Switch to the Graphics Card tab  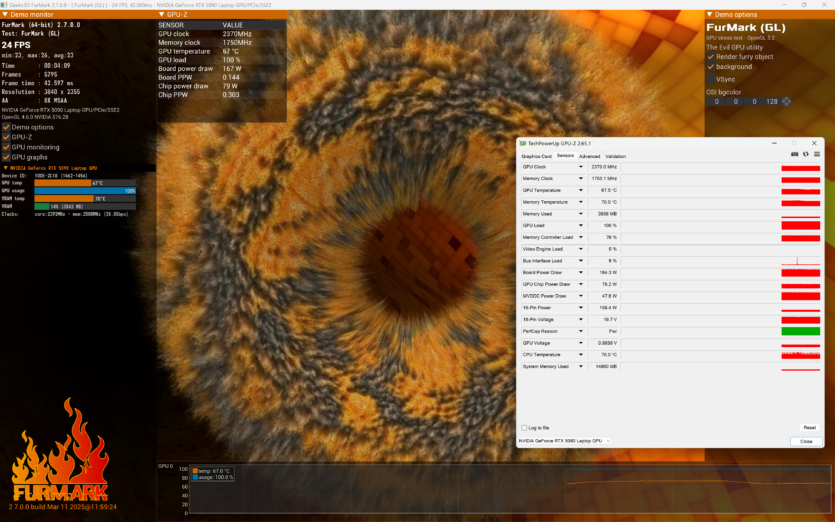[x=536, y=157]
